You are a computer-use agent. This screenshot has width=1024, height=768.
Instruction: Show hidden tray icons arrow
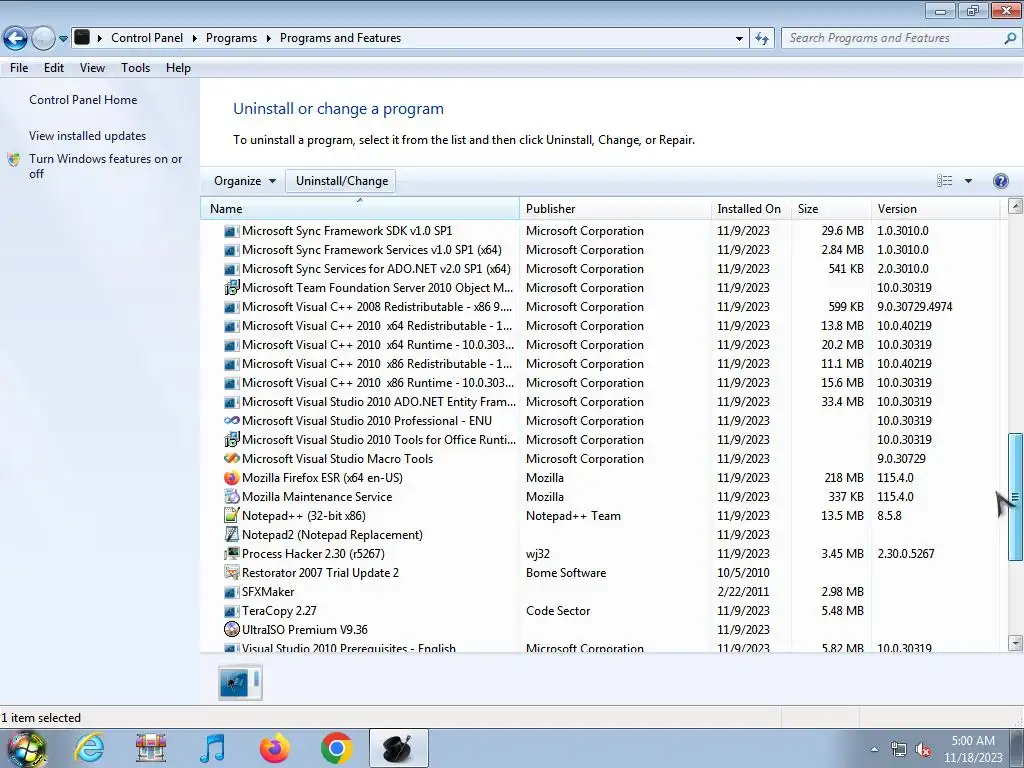point(874,750)
